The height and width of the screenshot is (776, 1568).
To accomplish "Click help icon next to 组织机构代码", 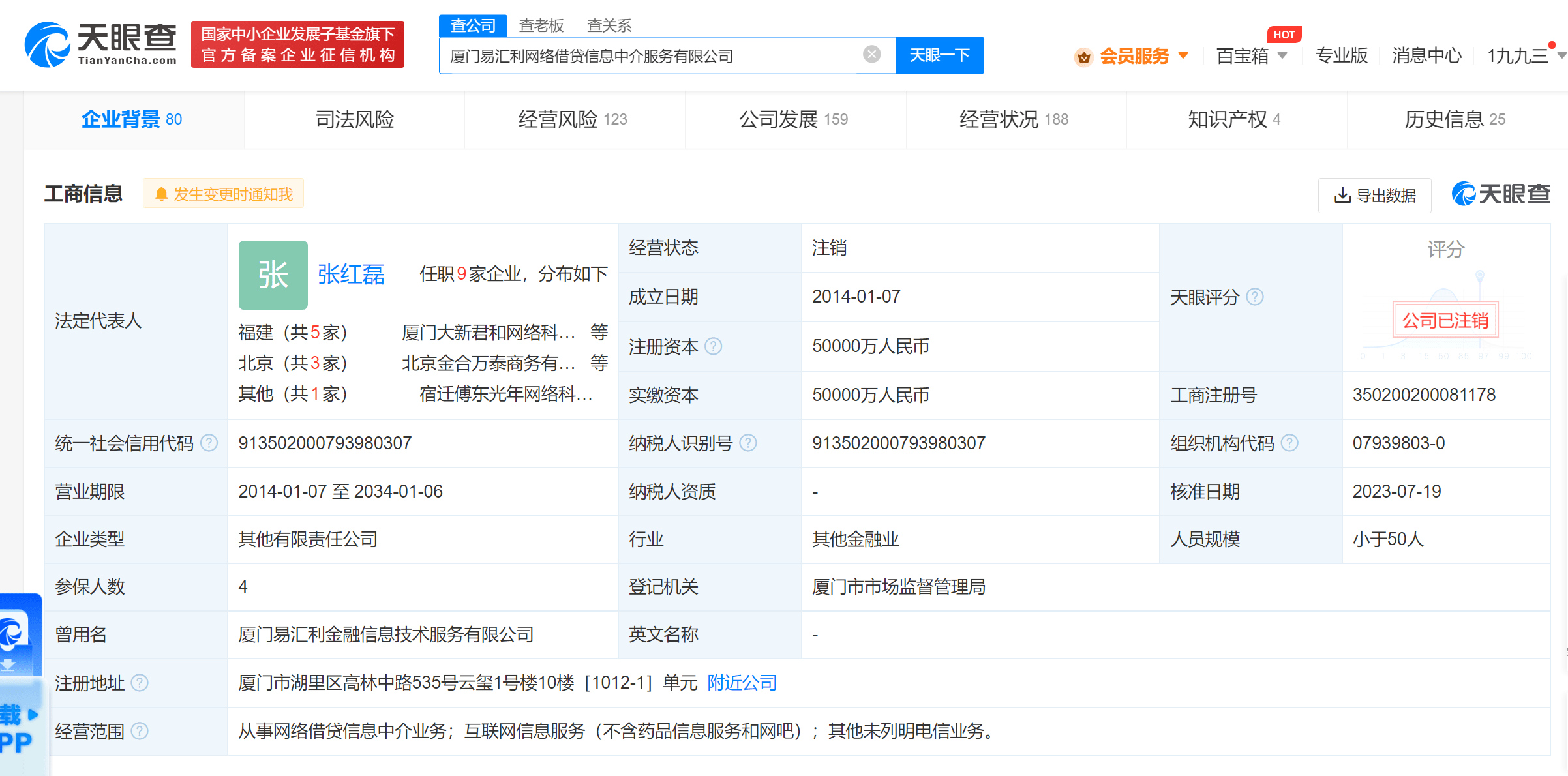I will [x=1289, y=443].
